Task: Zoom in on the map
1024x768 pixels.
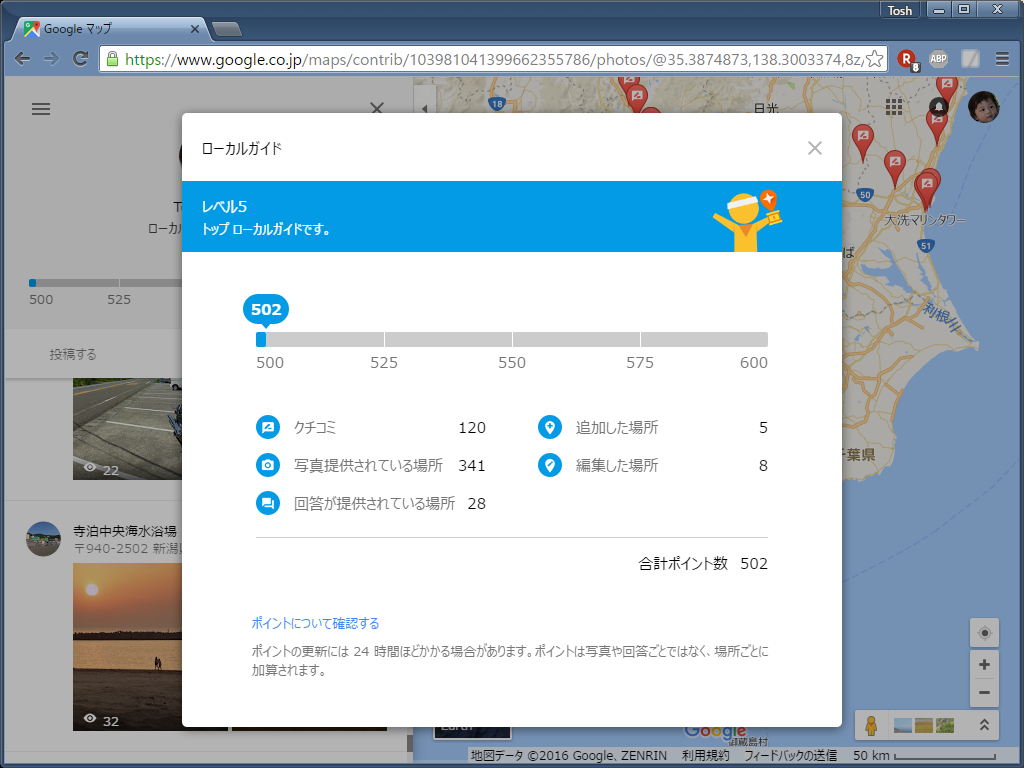Action: [x=984, y=665]
